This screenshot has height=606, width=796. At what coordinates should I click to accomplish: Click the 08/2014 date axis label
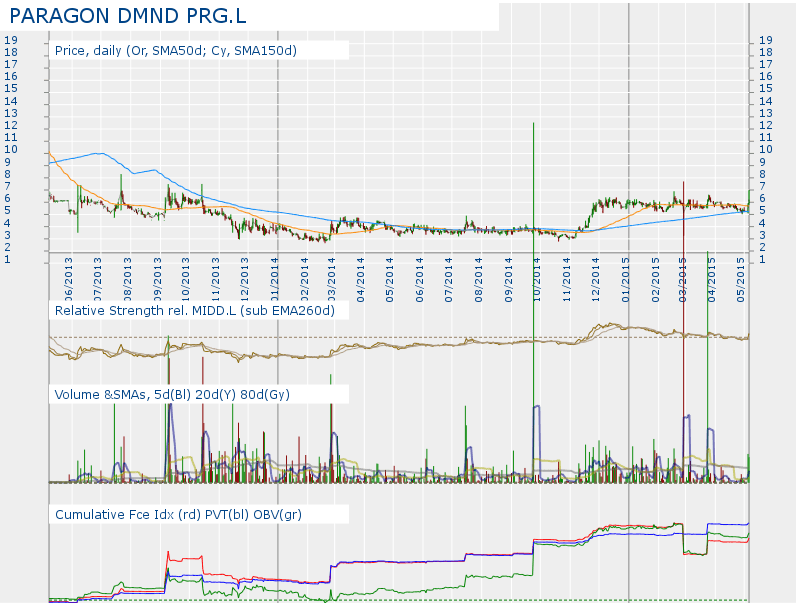point(478,280)
